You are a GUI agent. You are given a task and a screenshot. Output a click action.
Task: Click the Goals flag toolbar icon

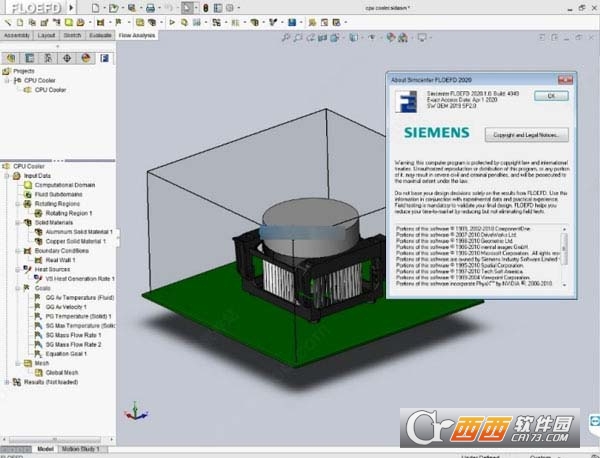pyautogui.click(x=118, y=23)
